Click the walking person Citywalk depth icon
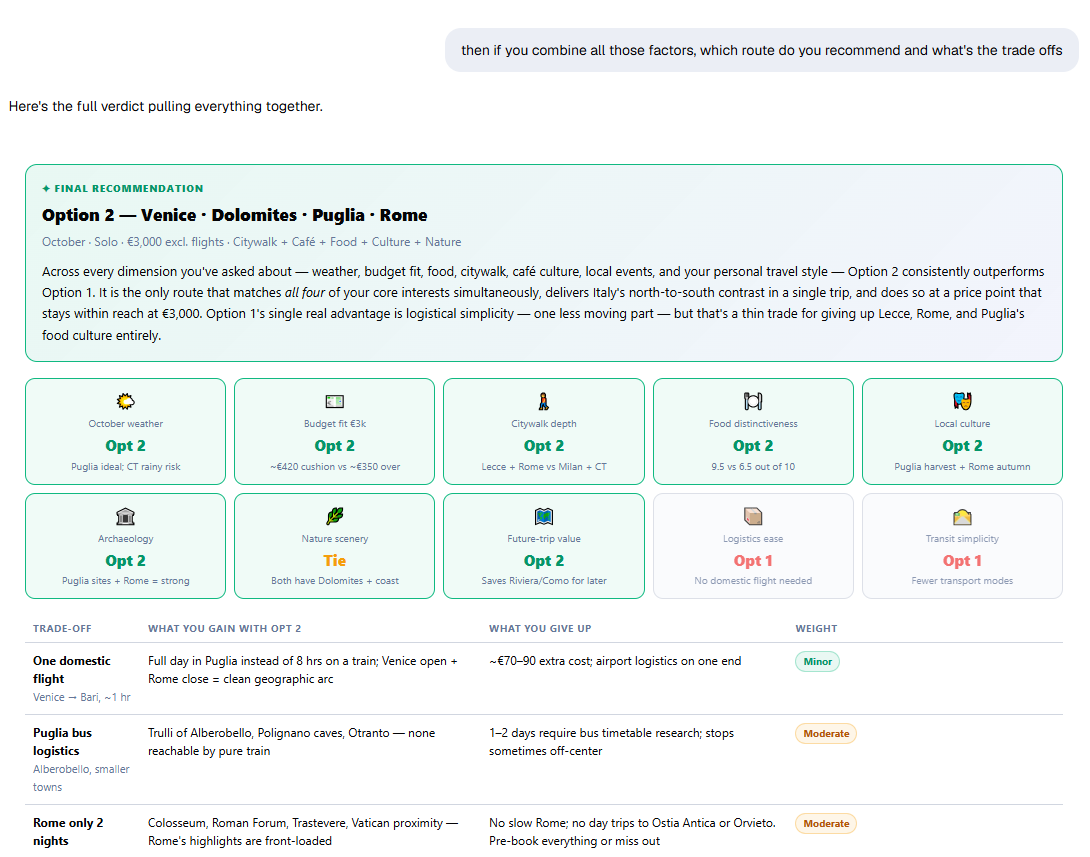 pos(544,401)
